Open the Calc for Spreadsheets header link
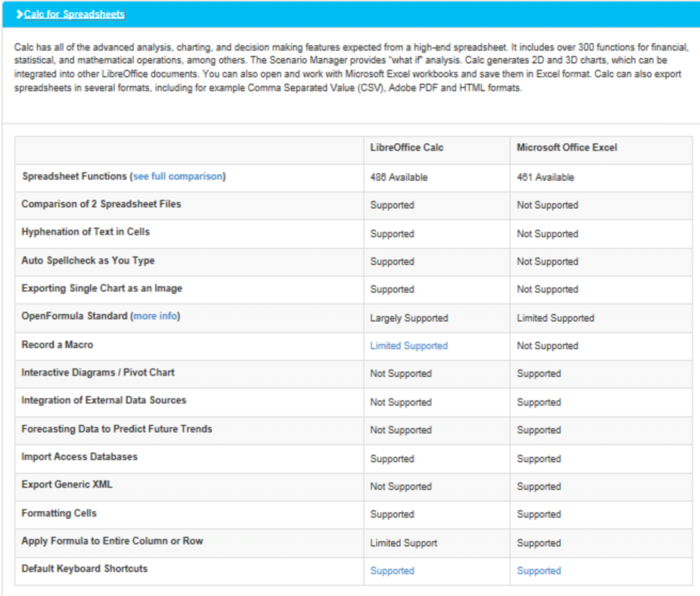The width and height of the screenshot is (700, 596). (74, 14)
